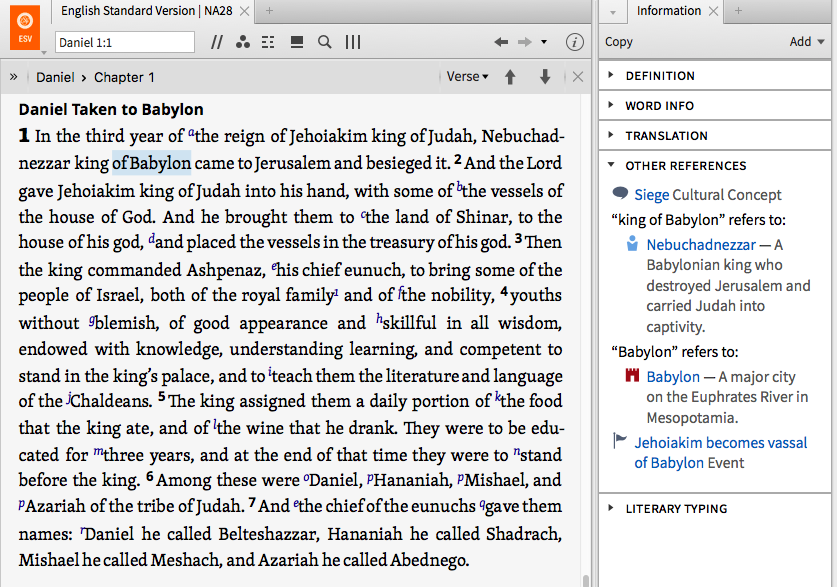The width and height of the screenshot is (837, 587).
Task: Open visual filters three-dots icon
Action: tap(243, 42)
